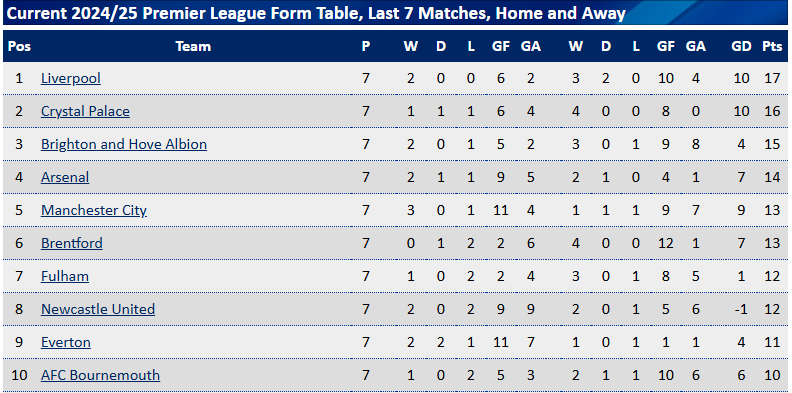Open the Crystal Palace team link
Image resolution: width=792 pixels, height=393 pixels.
coord(85,111)
